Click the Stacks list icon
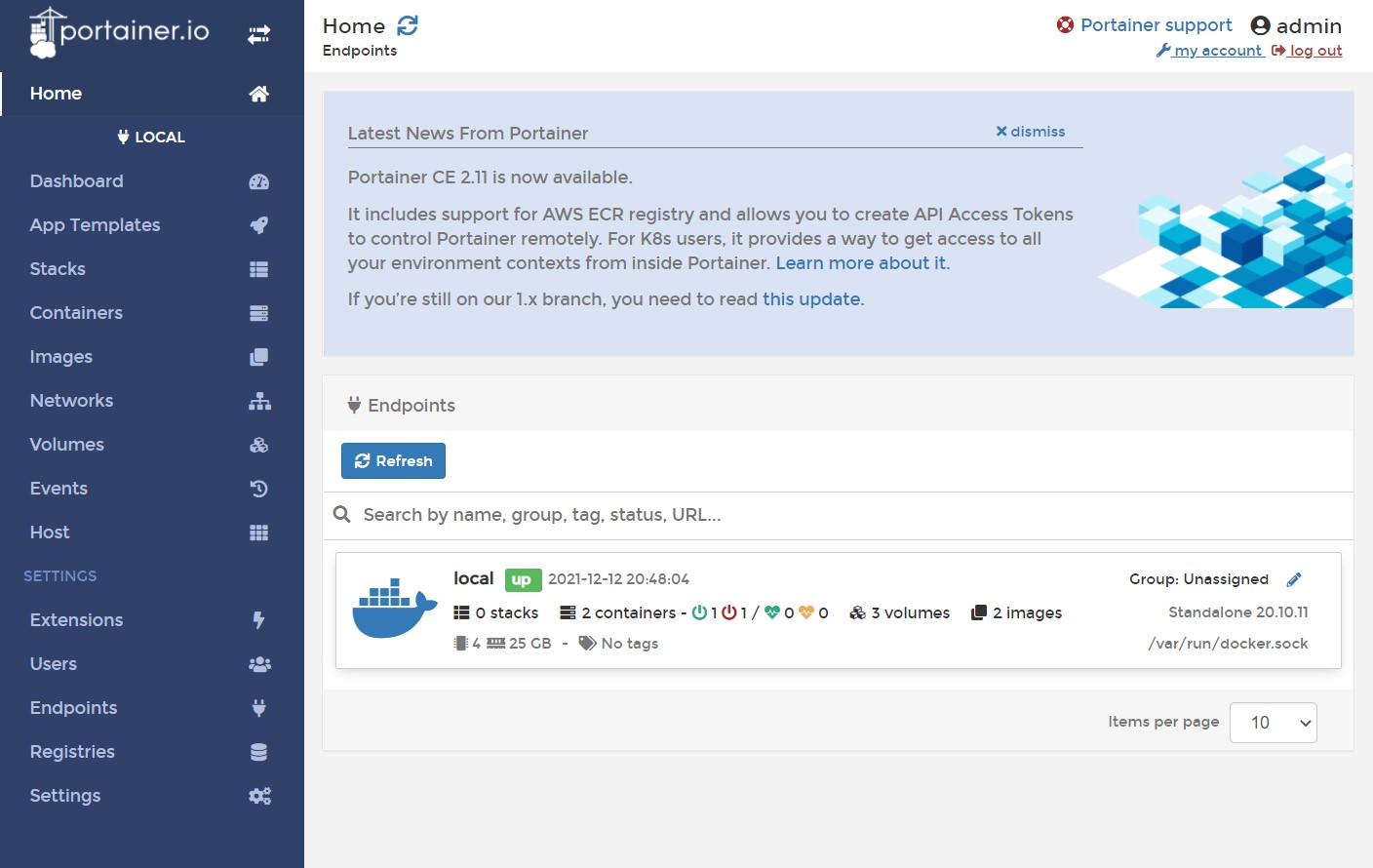Viewport: 1373px width, 868px height. tap(258, 269)
